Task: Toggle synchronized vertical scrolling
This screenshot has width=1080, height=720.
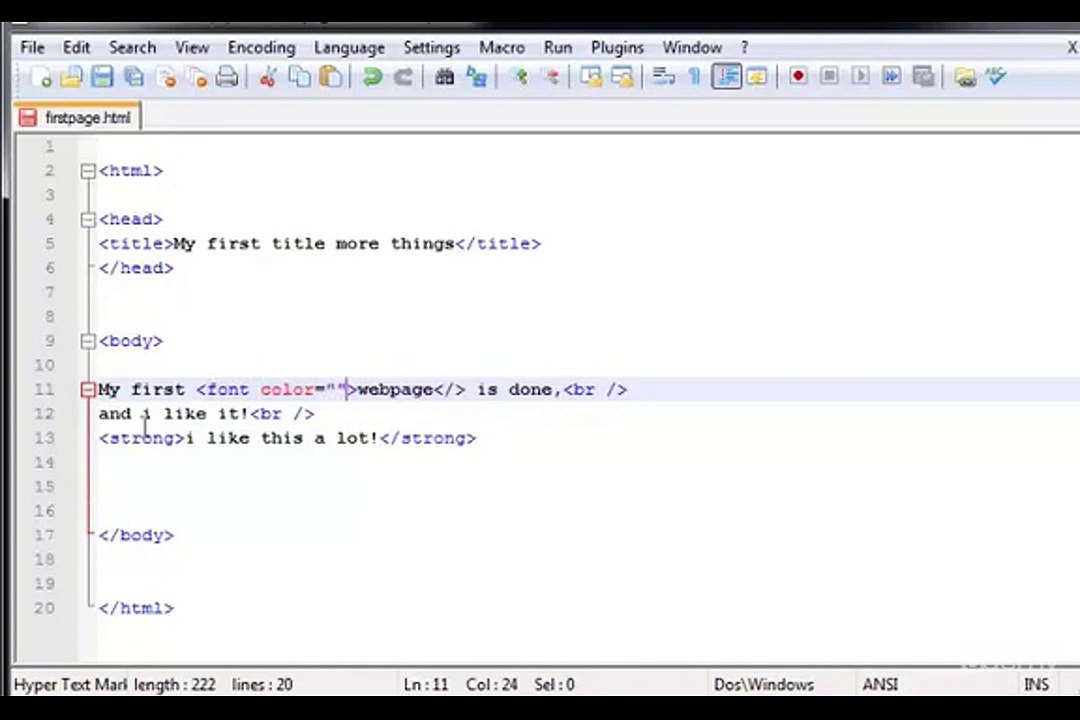Action: tap(591, 76)
